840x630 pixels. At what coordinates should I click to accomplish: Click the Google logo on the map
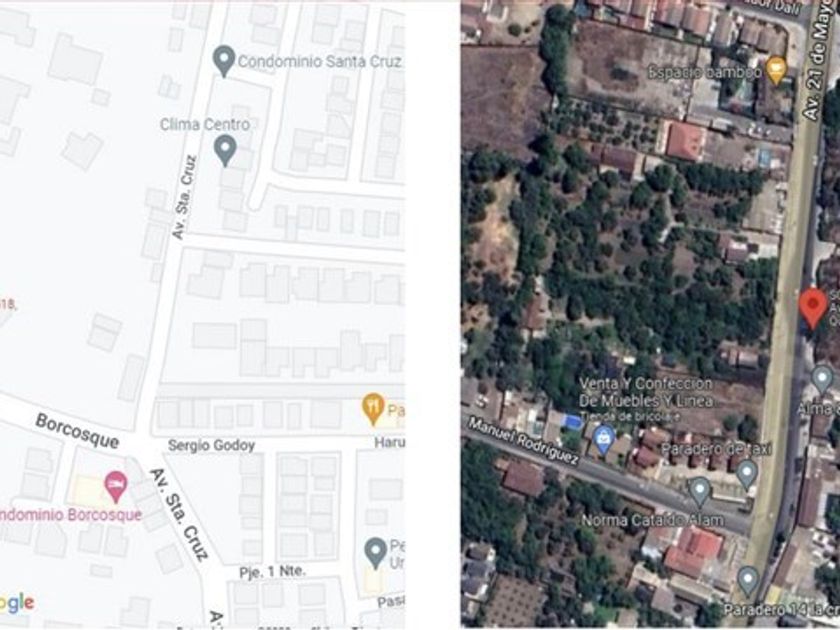(x=17, y=603)
